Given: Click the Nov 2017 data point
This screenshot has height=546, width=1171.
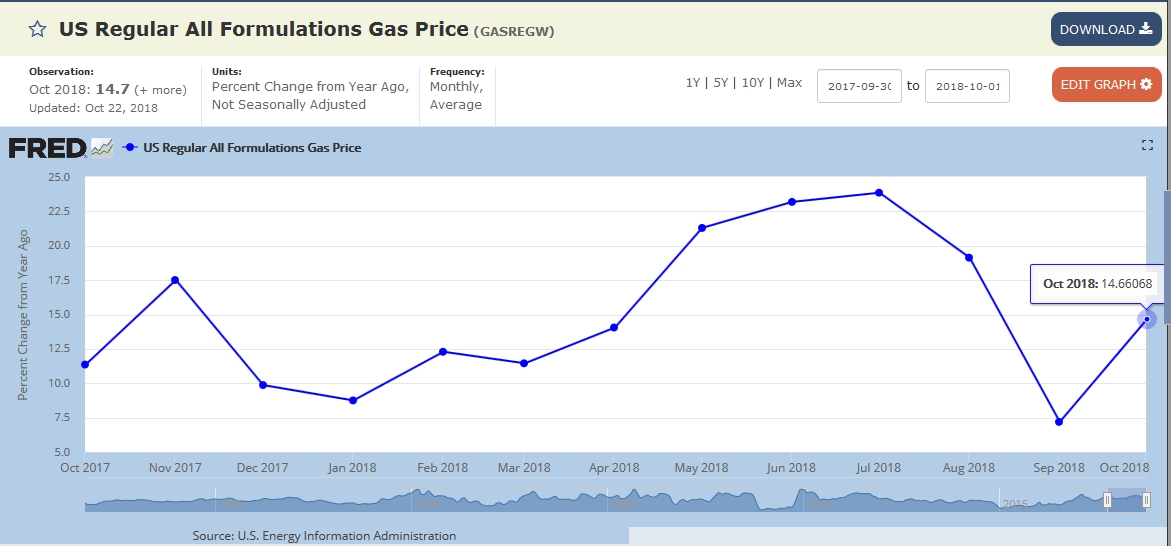Looking at the screenshot, I should (x=175, y=280).
